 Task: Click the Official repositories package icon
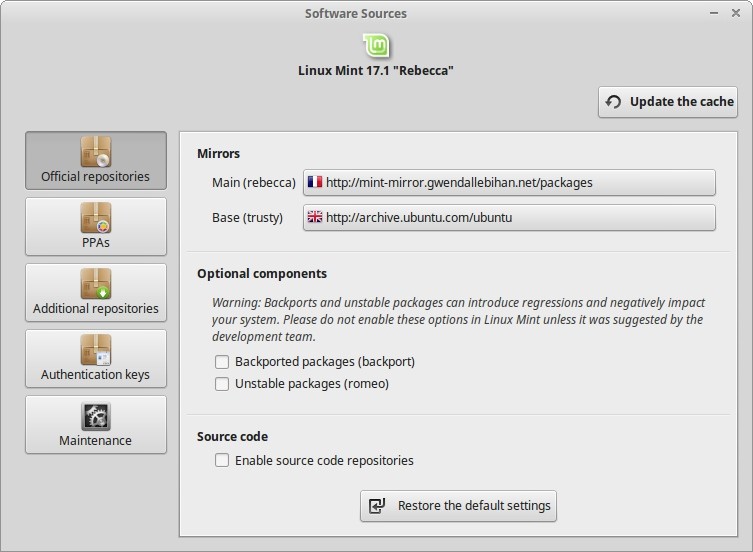(96, 151)
